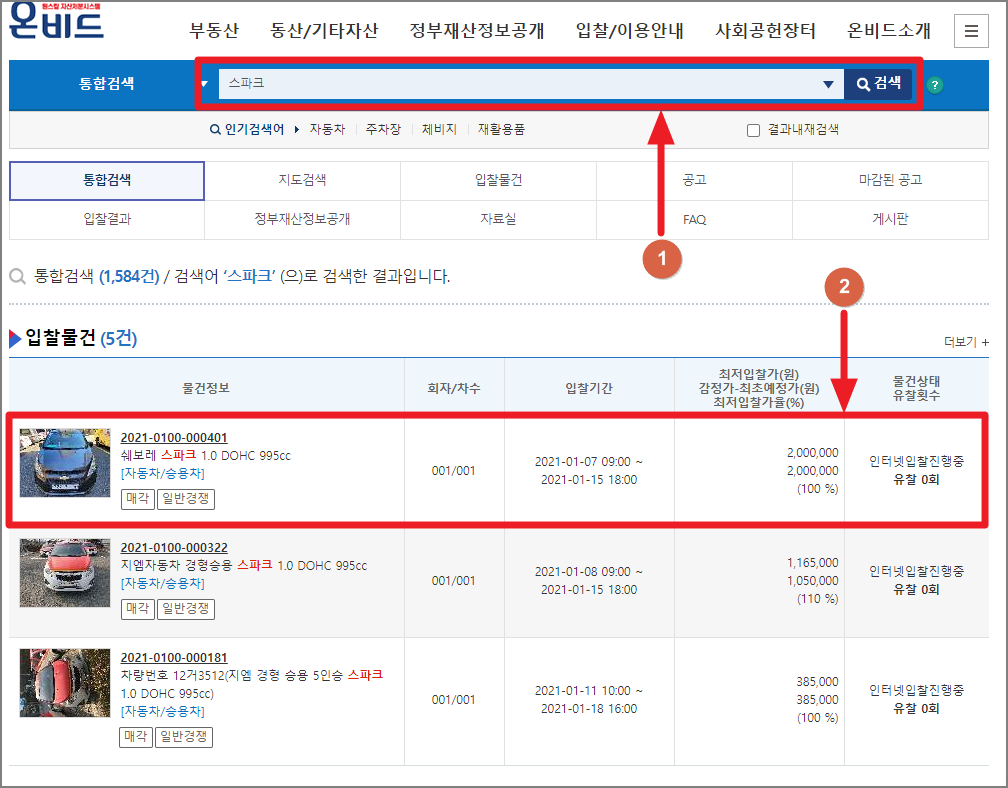Enable the 결과내재검색 checkbox

click(x=753, y=130)
